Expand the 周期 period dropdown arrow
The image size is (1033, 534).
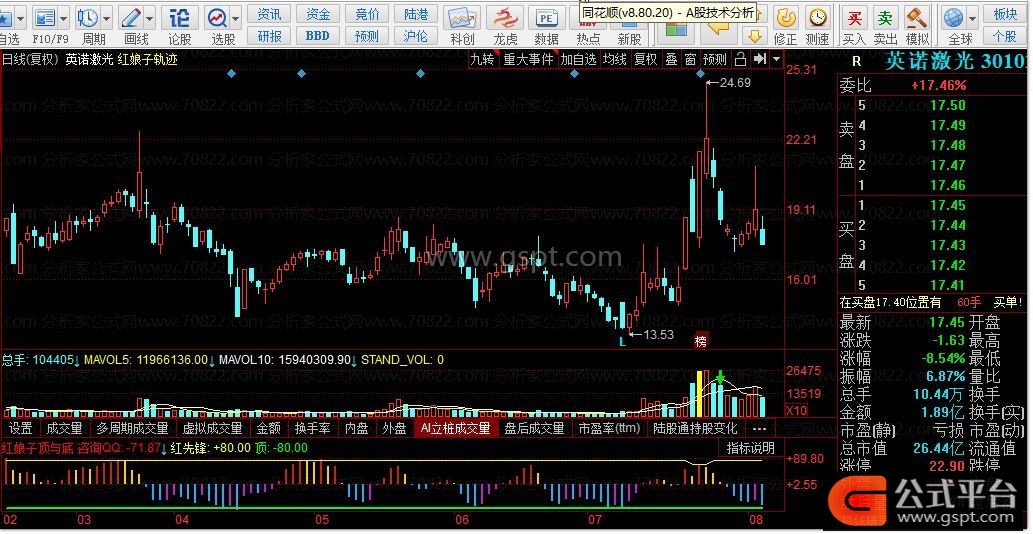click(105, 18)
